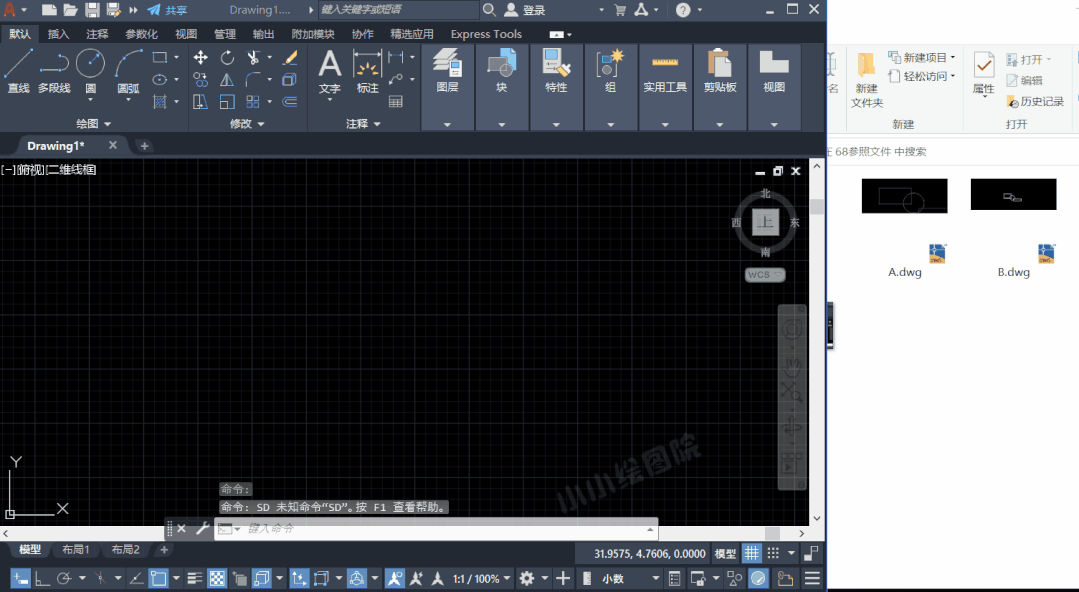
Task: Select the Hatch fill tool
Action: tap(160, 102)
